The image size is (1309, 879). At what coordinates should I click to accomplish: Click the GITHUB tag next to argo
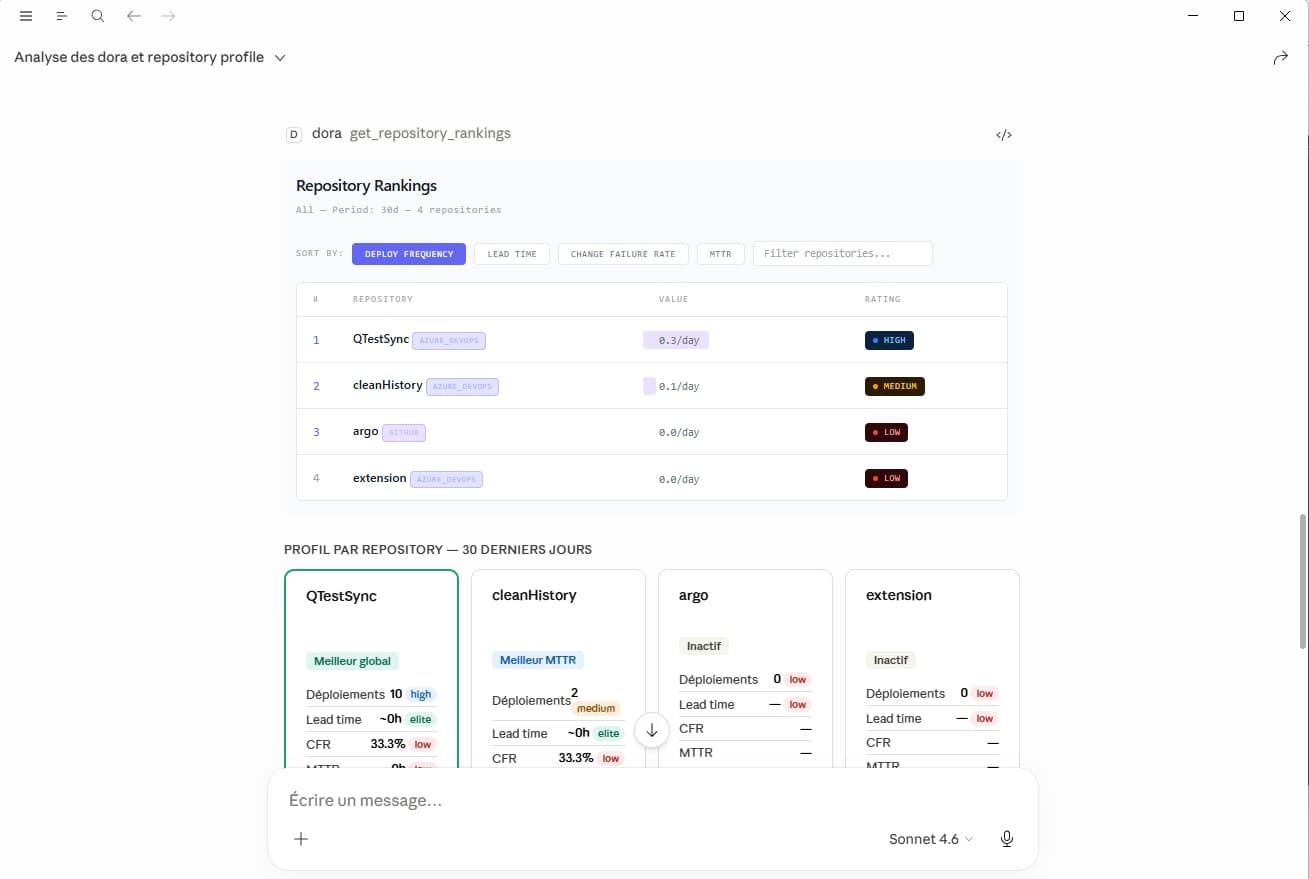[x=404, y=432]
